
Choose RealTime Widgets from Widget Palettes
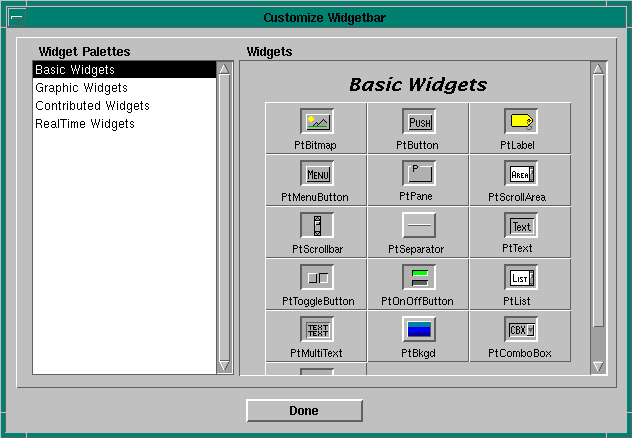[x=84, y=124]
